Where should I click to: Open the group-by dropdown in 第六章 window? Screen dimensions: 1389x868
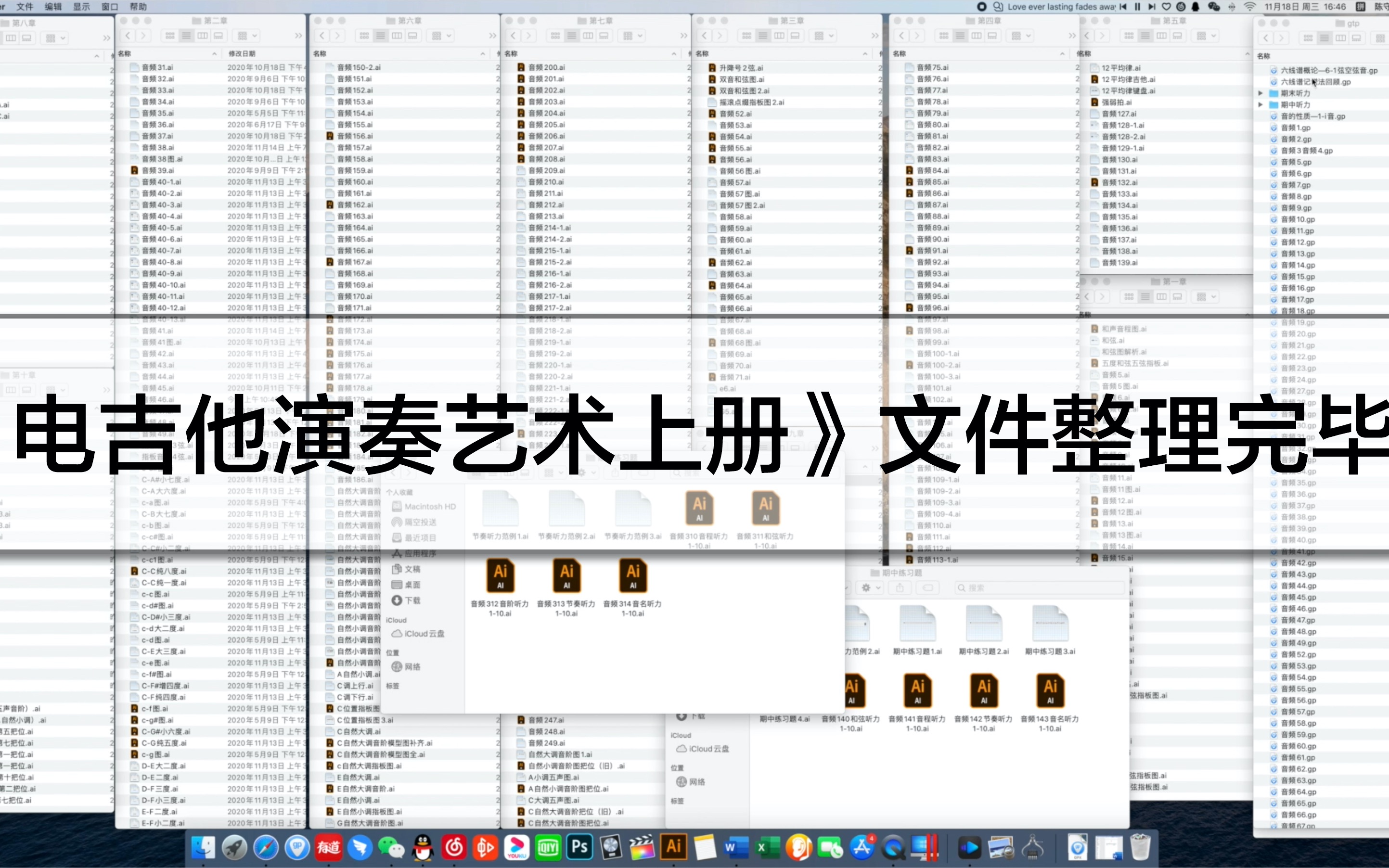(441, 36)
